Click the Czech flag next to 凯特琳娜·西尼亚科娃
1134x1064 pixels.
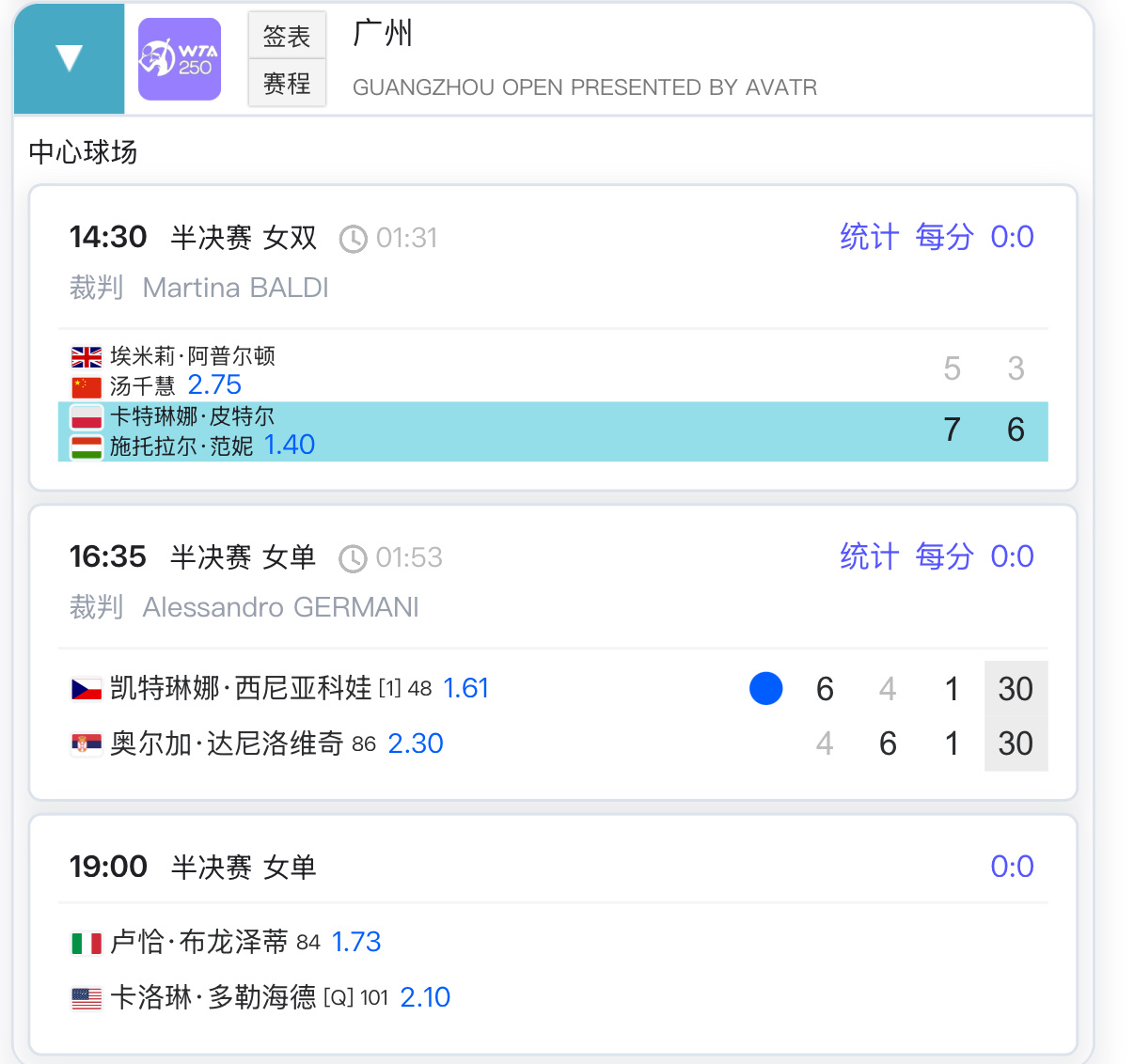tap(87, 690)
